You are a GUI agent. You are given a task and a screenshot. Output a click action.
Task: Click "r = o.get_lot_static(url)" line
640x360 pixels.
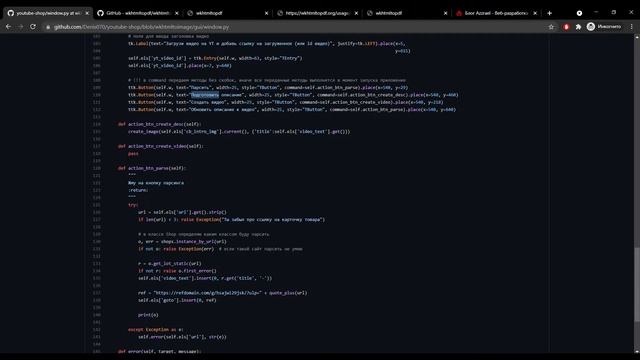coord(169,264)
